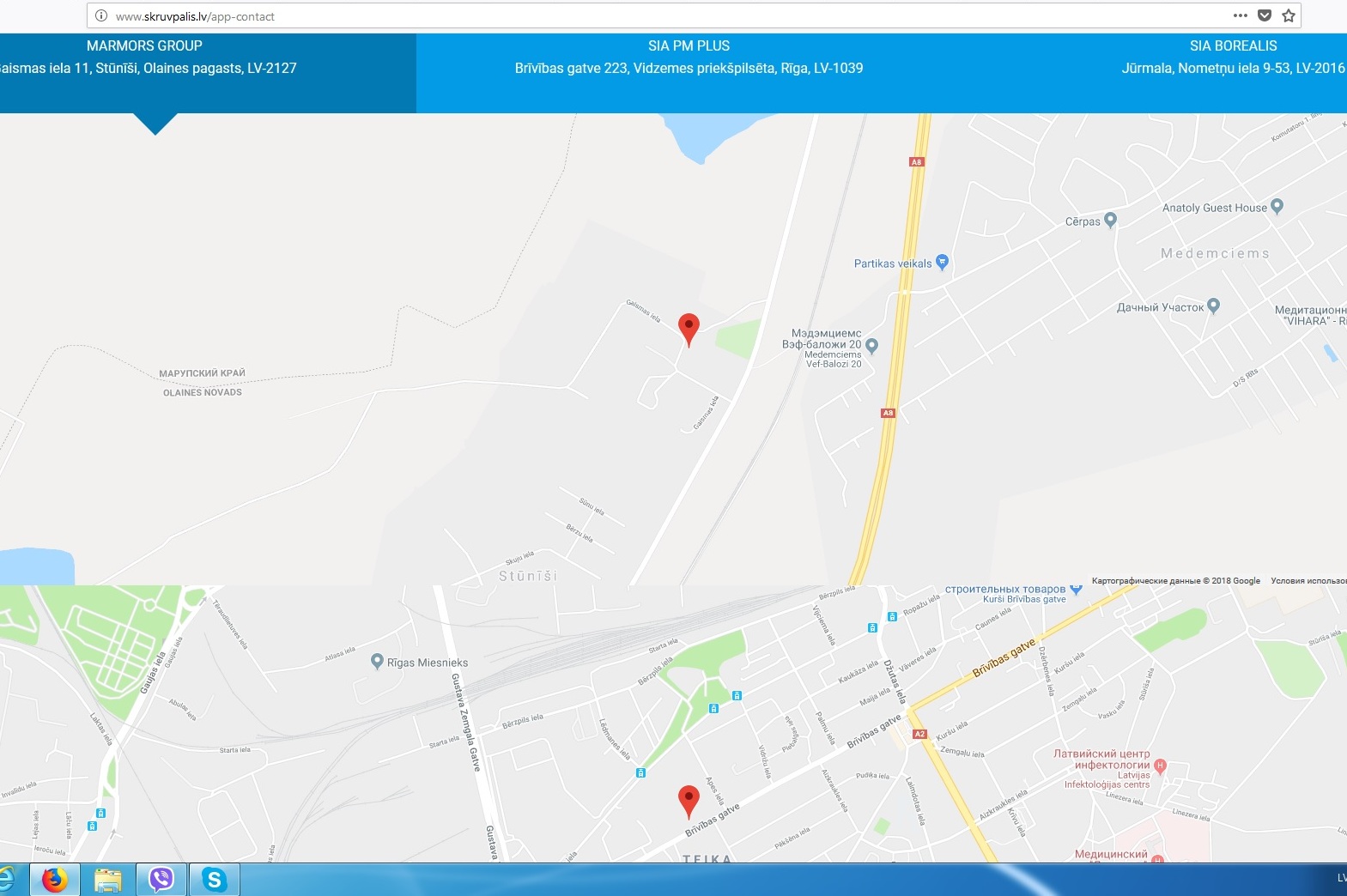The width and height of the screenshot is (1347, 896).
Task: Click the Laktas iela street label
Action: tap(101, 728)
